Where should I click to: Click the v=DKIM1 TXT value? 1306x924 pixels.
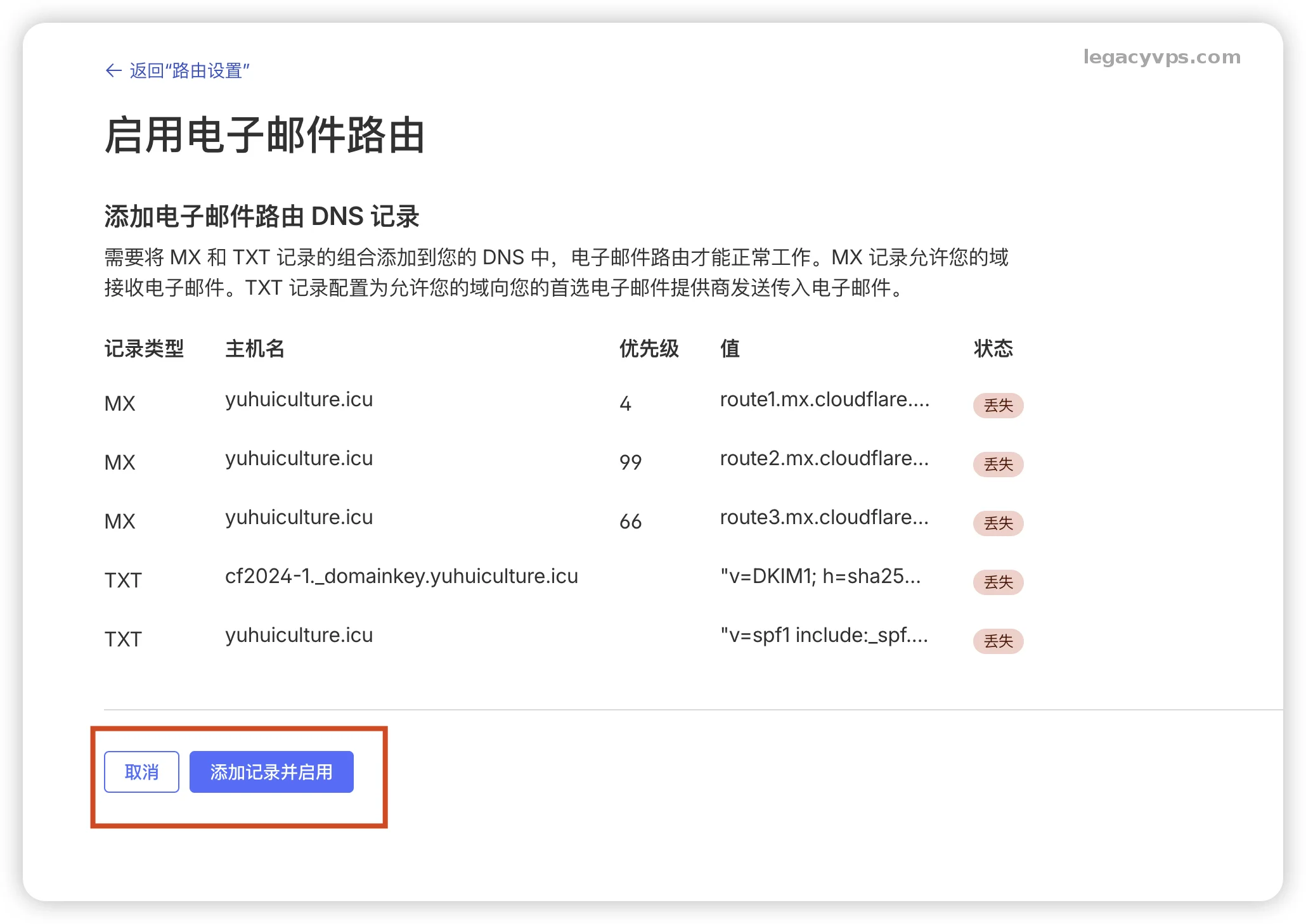(x=820, y=576)
